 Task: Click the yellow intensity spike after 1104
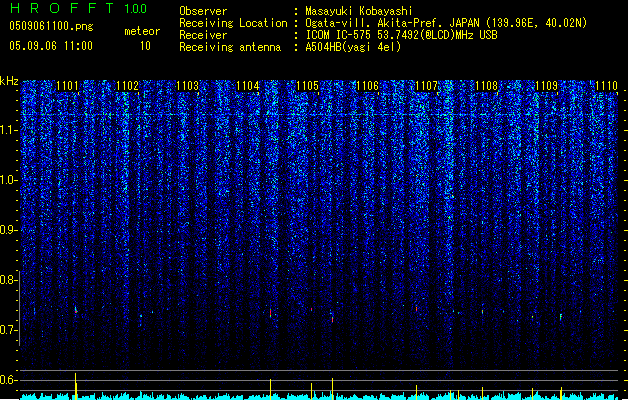click(270, 389)
